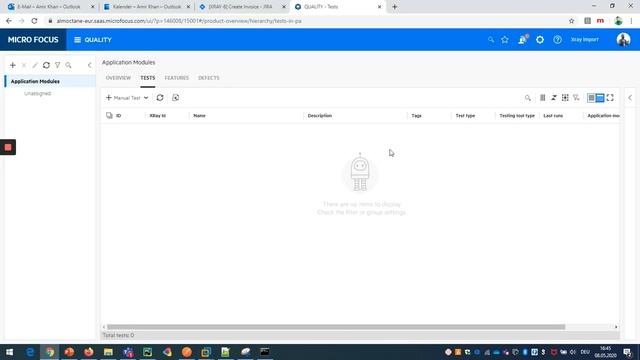The height and width of the screenshot is (360, 640).
Task: Sort by the ID column header
Action: (118, 116)
